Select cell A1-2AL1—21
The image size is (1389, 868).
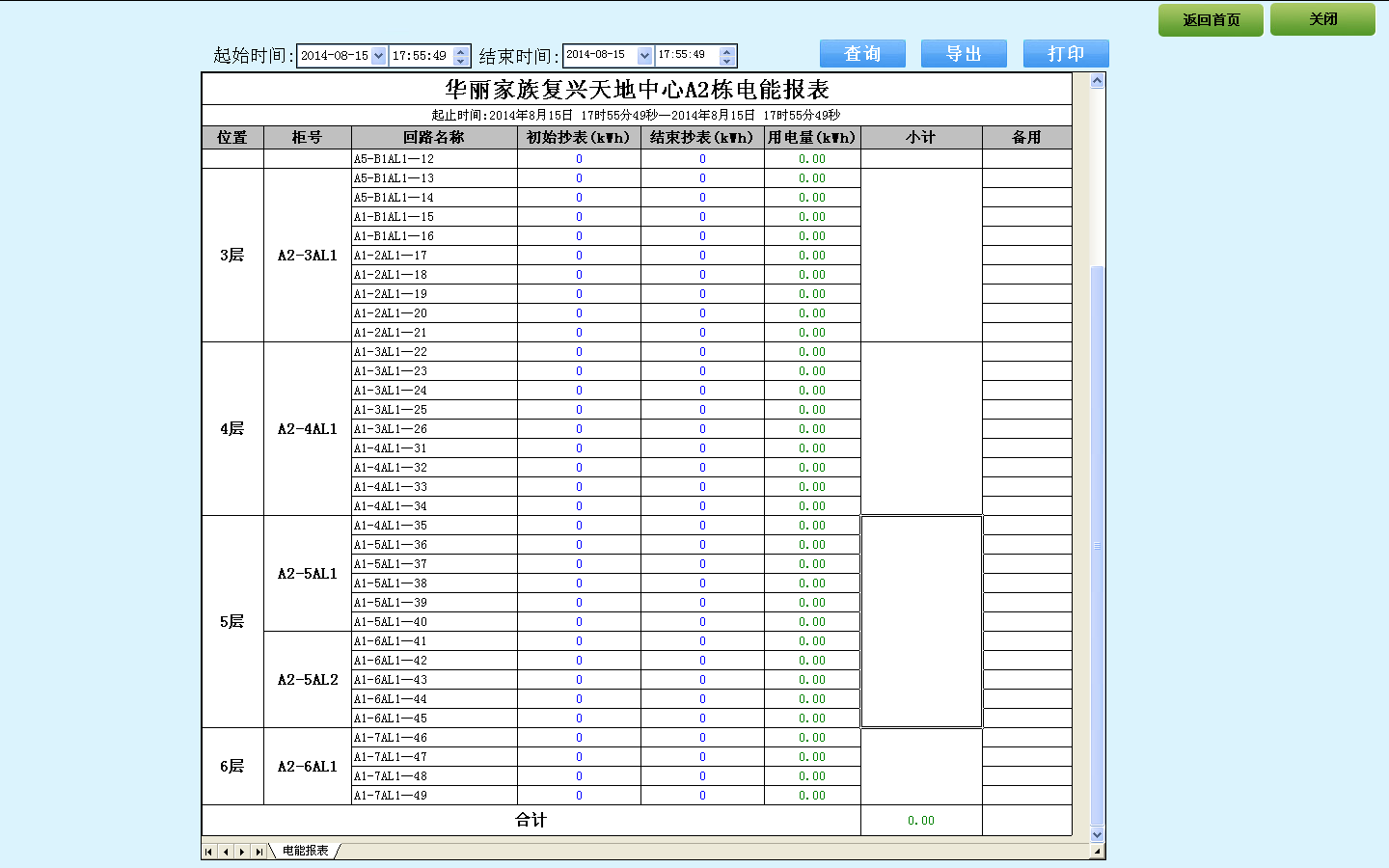coord(434,333)
